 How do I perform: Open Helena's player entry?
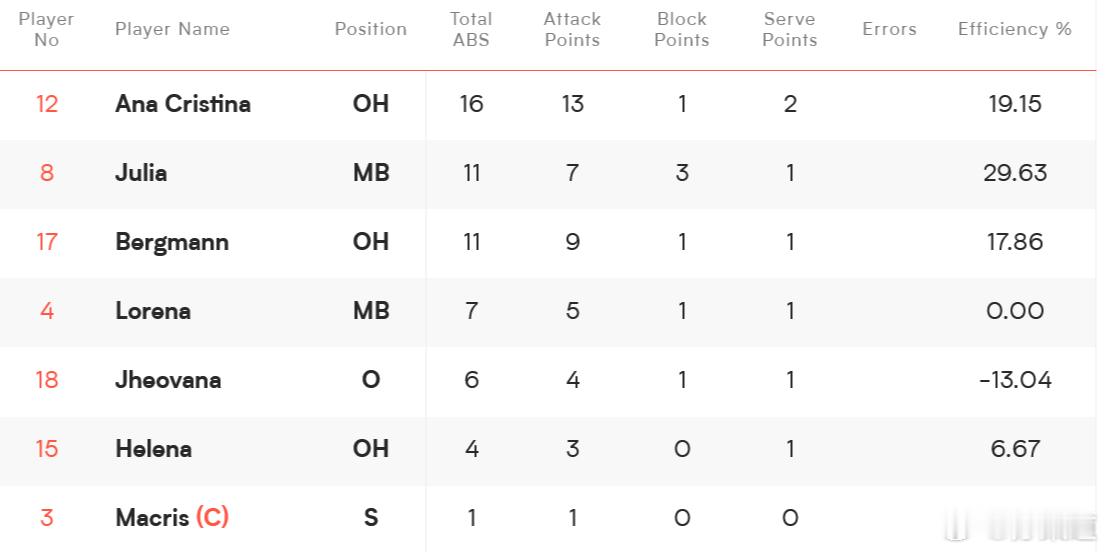(x=153, y=449)
